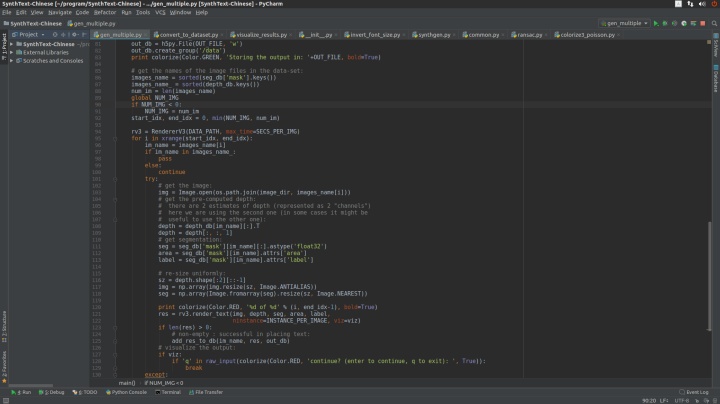Open the SciView tool window on right edge
720x404 pixels.
[716, 45]
